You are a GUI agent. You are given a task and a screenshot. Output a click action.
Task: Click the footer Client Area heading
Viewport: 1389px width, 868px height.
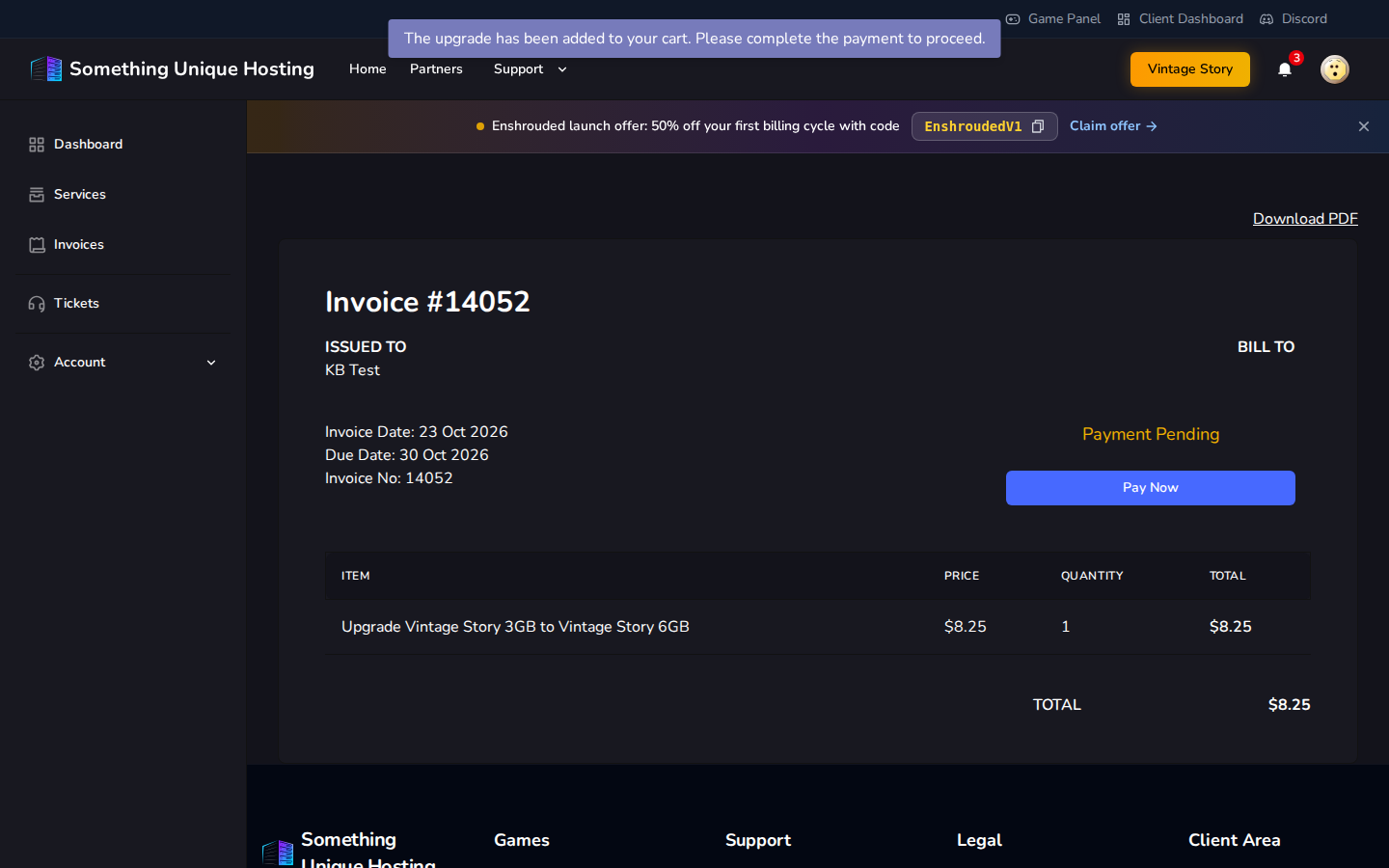(1235, 840)
